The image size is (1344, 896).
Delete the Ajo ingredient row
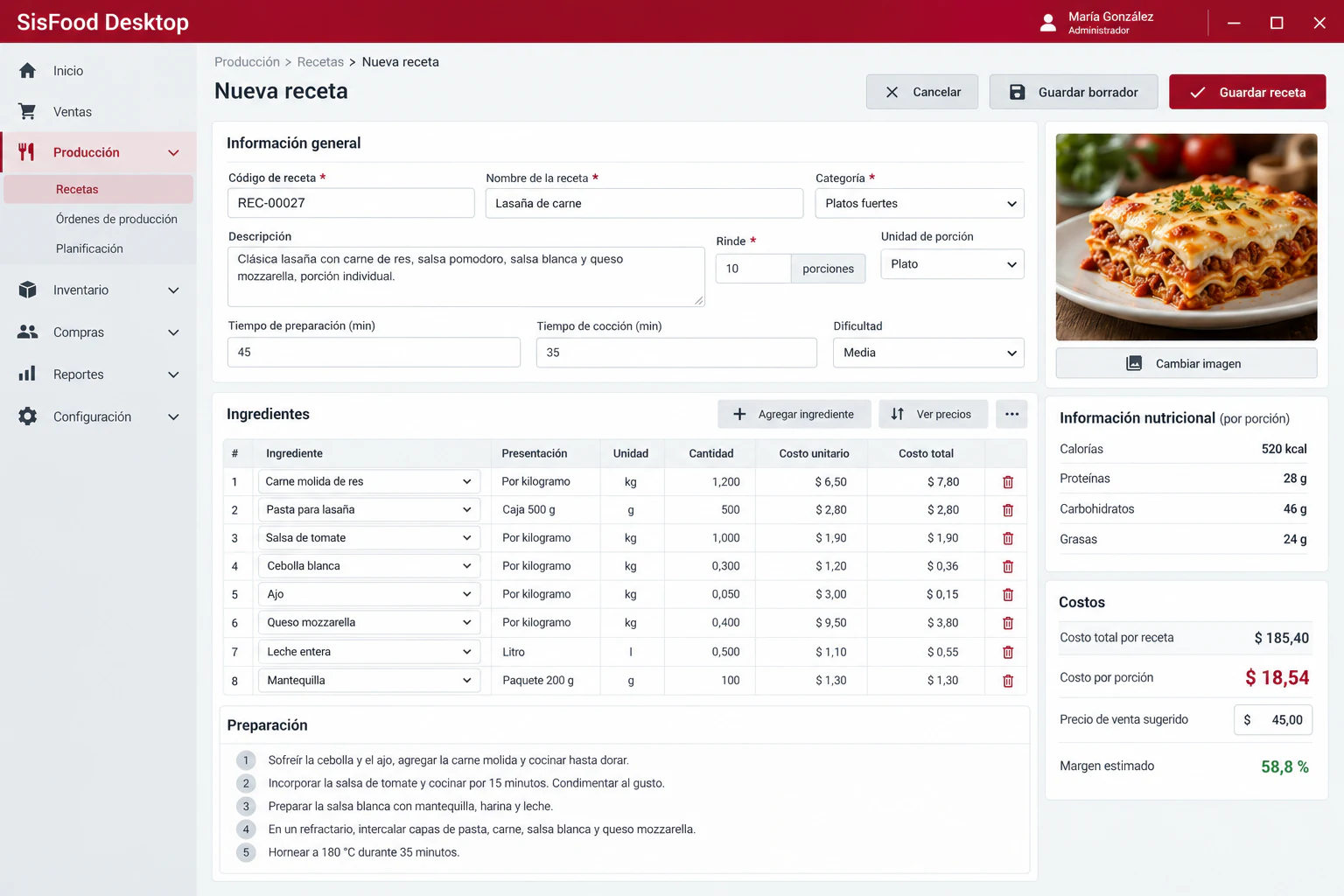(1008, 594)
